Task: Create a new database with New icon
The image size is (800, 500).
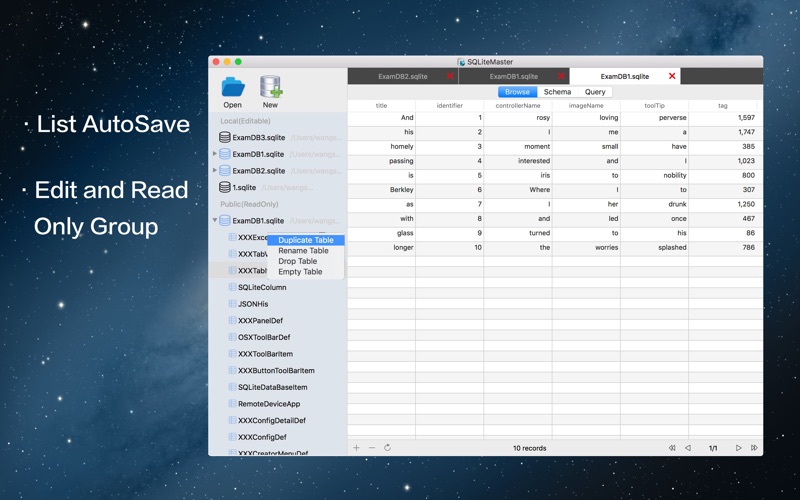Action: click(x=270, y=87)
